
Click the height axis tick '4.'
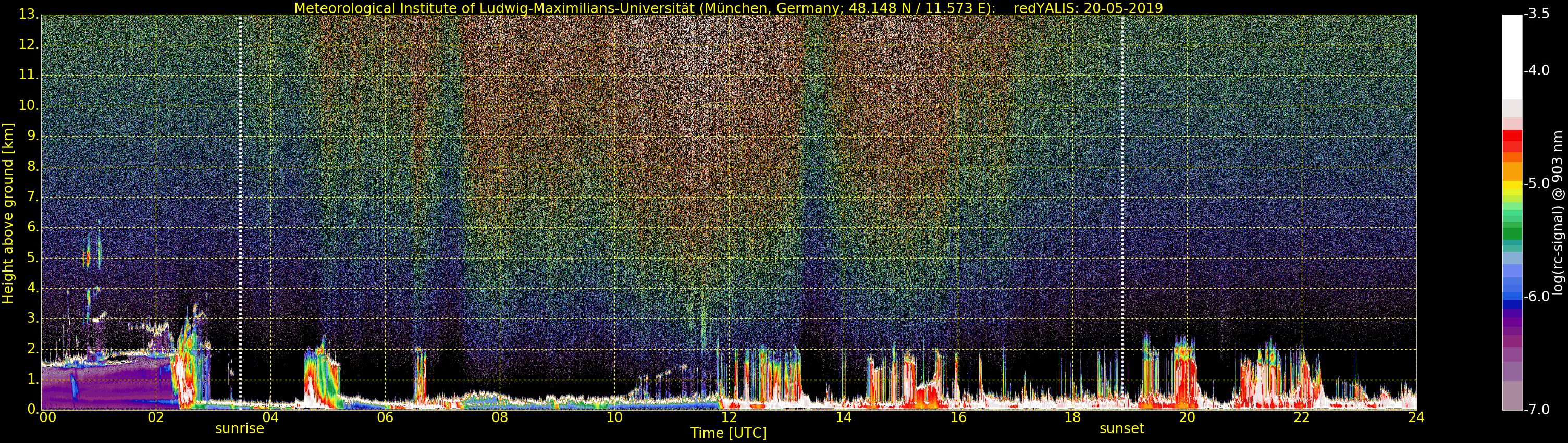[x=33, y=288]
